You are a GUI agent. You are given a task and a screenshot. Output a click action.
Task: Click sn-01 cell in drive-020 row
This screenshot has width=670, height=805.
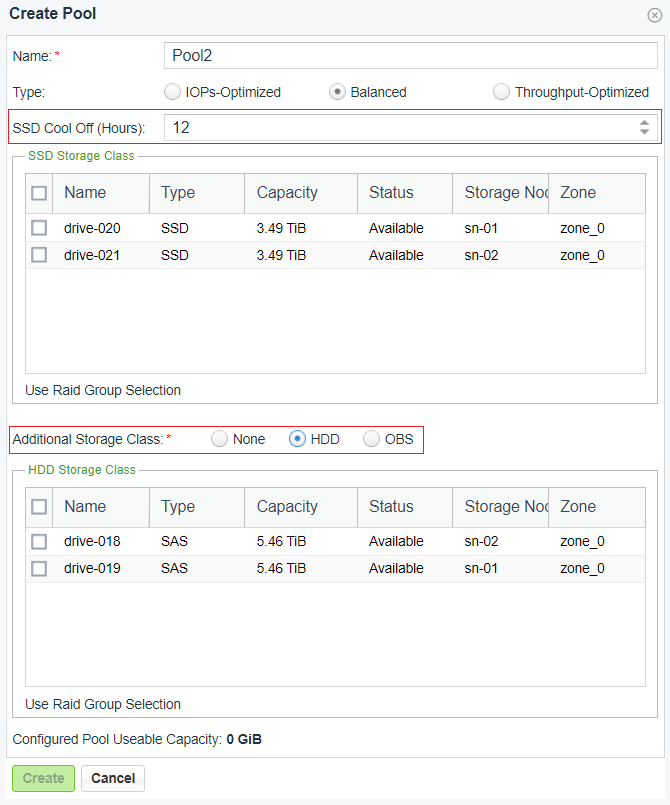(481, 228)
